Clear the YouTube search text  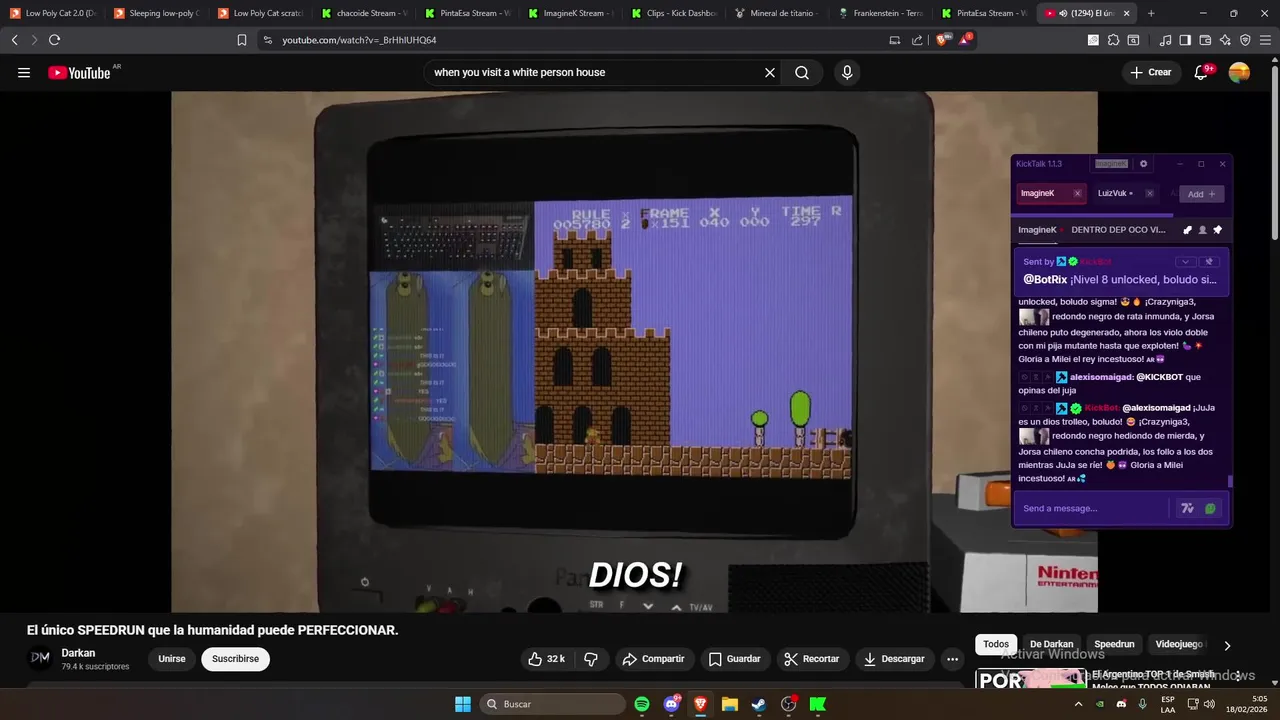tap(770, 72)
